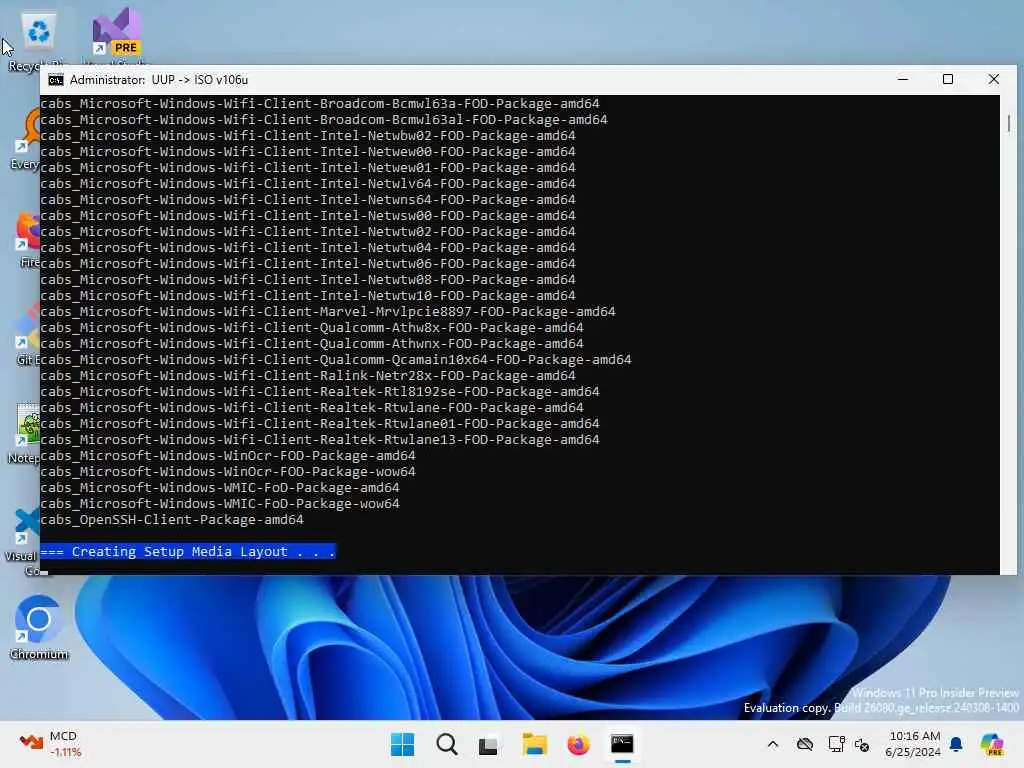1024x768 pixels.
Task: Click the Qualcomm-Qcamain10x64 package line
Action: pos(336,360)
